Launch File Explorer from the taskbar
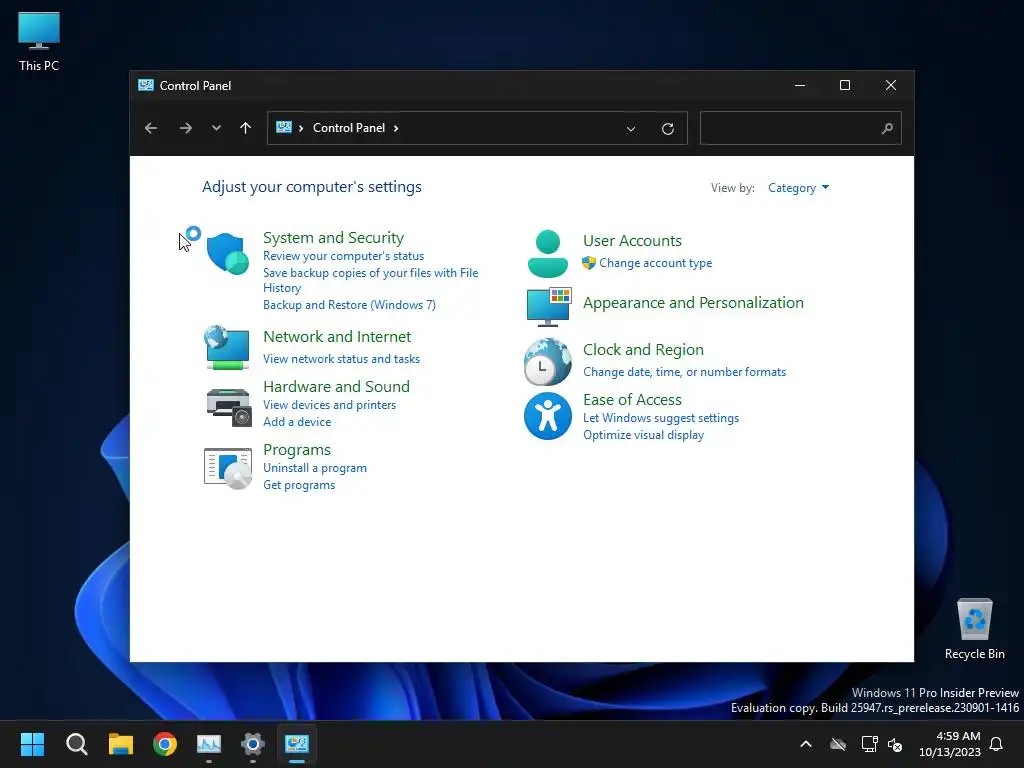Screen dimensions: 1024x768 [121, 744]
